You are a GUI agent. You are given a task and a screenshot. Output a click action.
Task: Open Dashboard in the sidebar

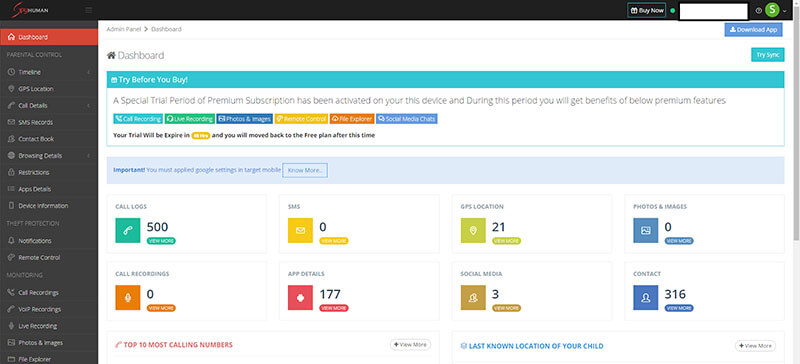pos(49,37)
